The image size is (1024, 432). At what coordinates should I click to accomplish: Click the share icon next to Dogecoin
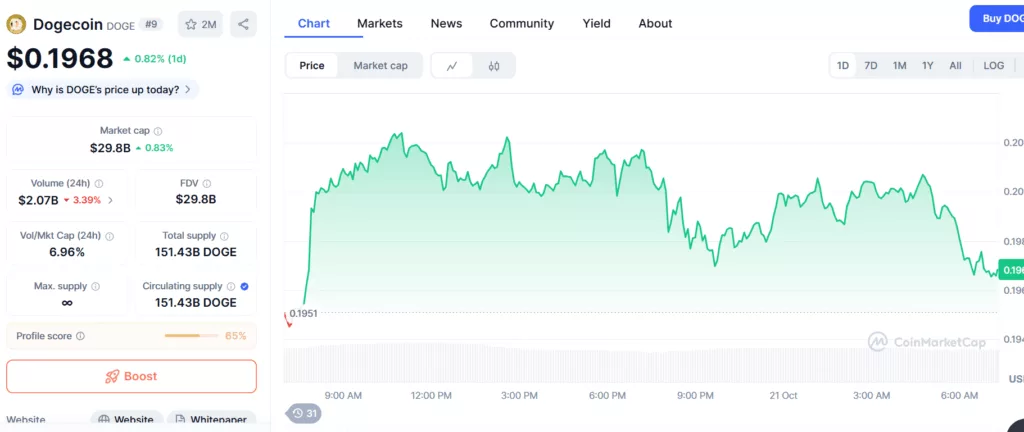244,24
